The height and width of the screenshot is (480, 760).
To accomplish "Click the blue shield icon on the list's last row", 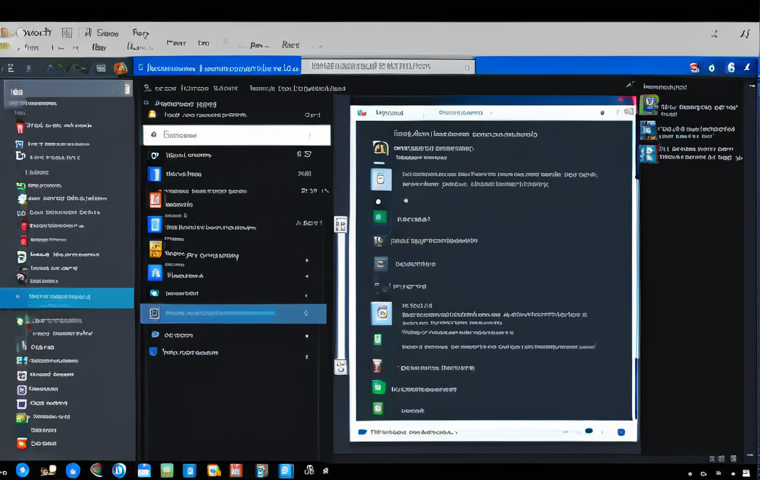I will coord(153,352).
